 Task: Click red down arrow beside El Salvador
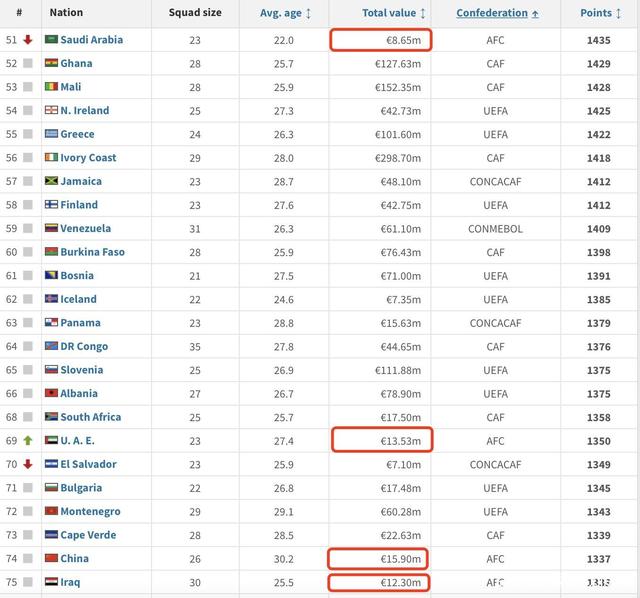[x=28, y=464]
